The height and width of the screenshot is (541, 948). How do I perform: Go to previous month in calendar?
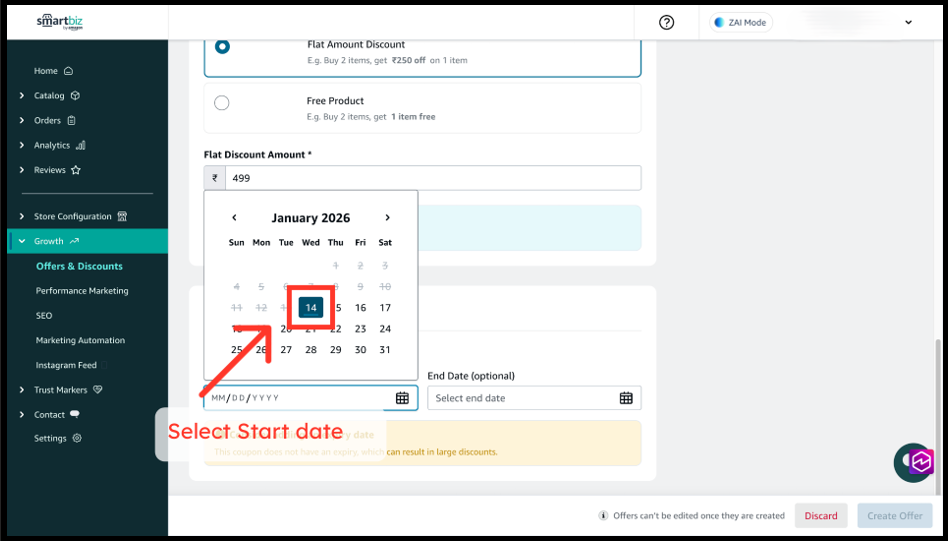234,218
